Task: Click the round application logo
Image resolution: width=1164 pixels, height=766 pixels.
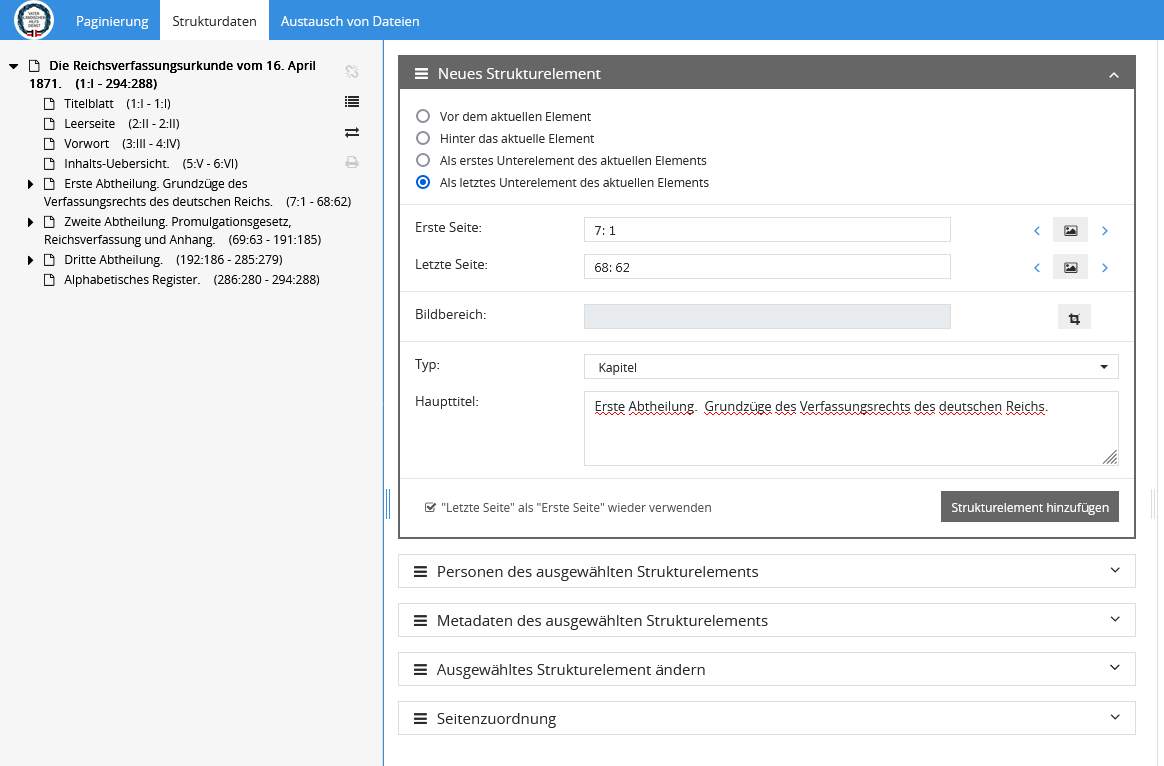Action: pyautogui.click(x=34, y=19)
